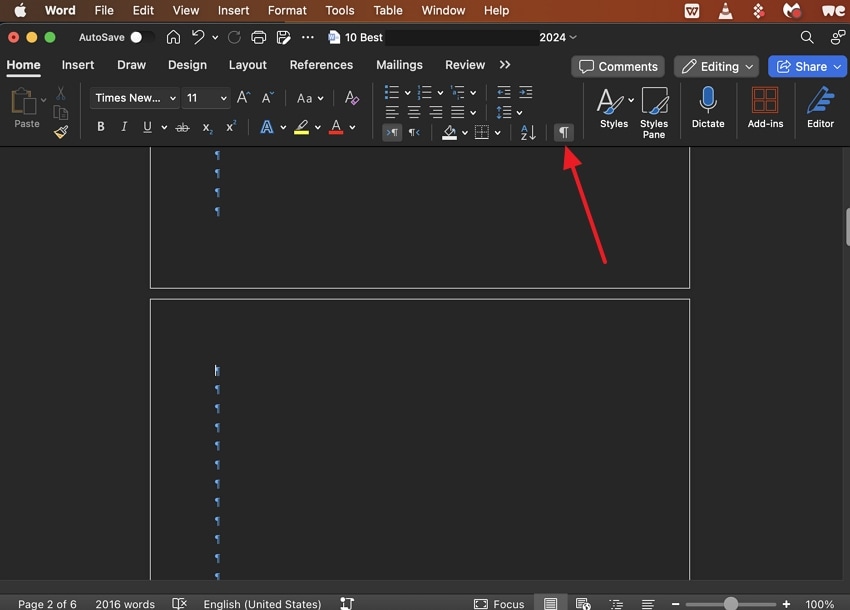Cut selection with scissors icon
Viewport: 850px width, 610px height.
point(61,93)
